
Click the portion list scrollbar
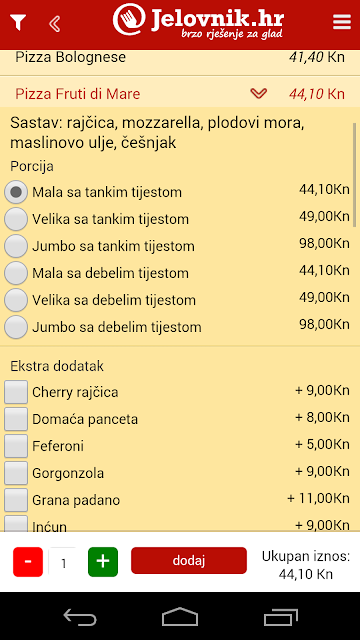355,175
